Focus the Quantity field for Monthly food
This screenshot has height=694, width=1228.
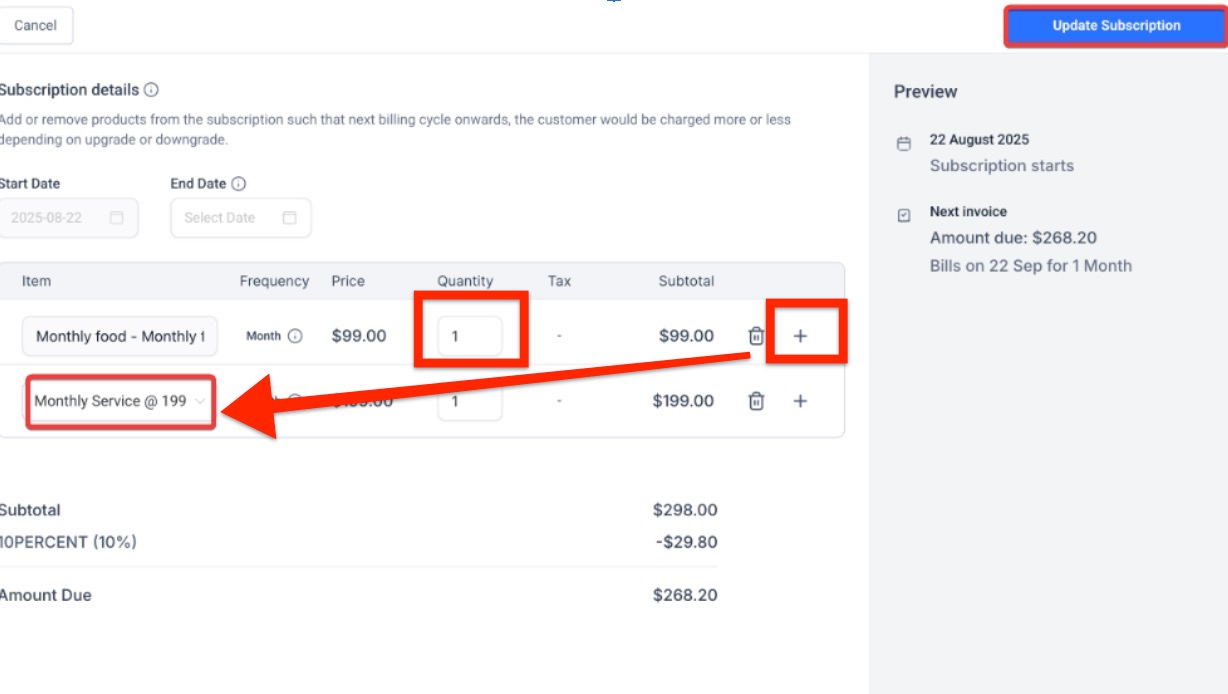coord(469,336)
